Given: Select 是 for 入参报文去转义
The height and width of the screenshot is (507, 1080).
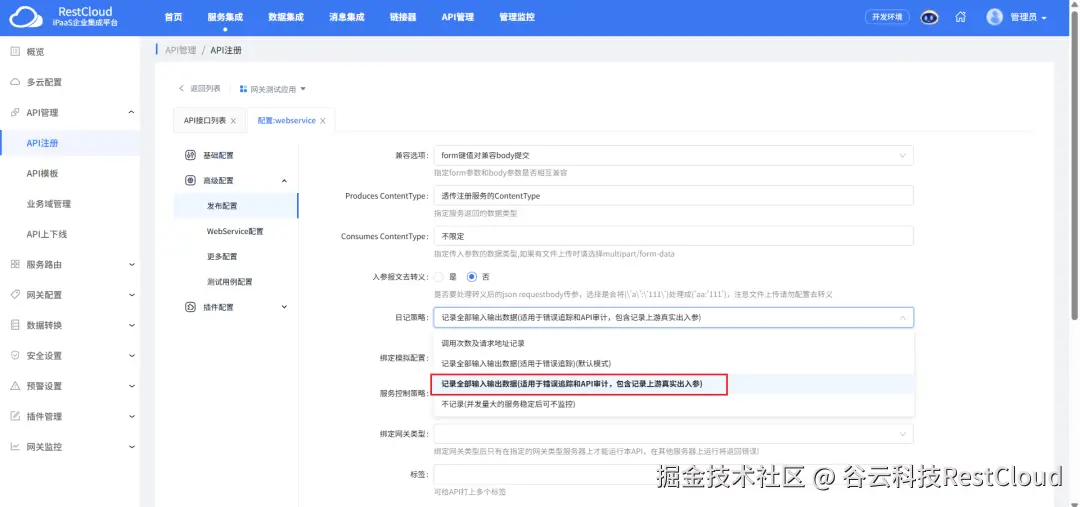Looking at the screenshot, I should point(439,277).
